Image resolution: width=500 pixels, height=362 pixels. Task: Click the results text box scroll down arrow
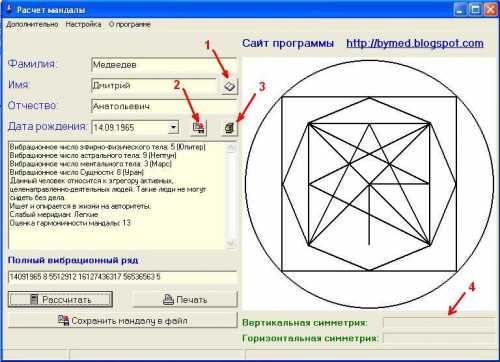231,243
